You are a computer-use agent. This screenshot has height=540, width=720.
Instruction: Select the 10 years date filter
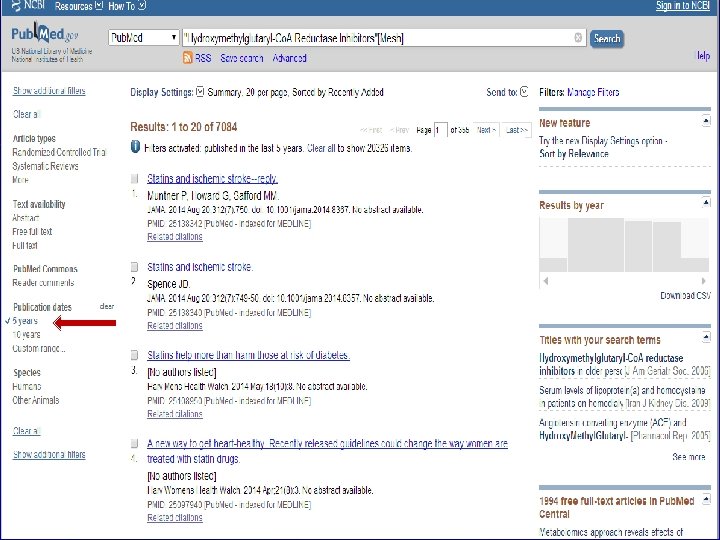[x=26, y=334]
